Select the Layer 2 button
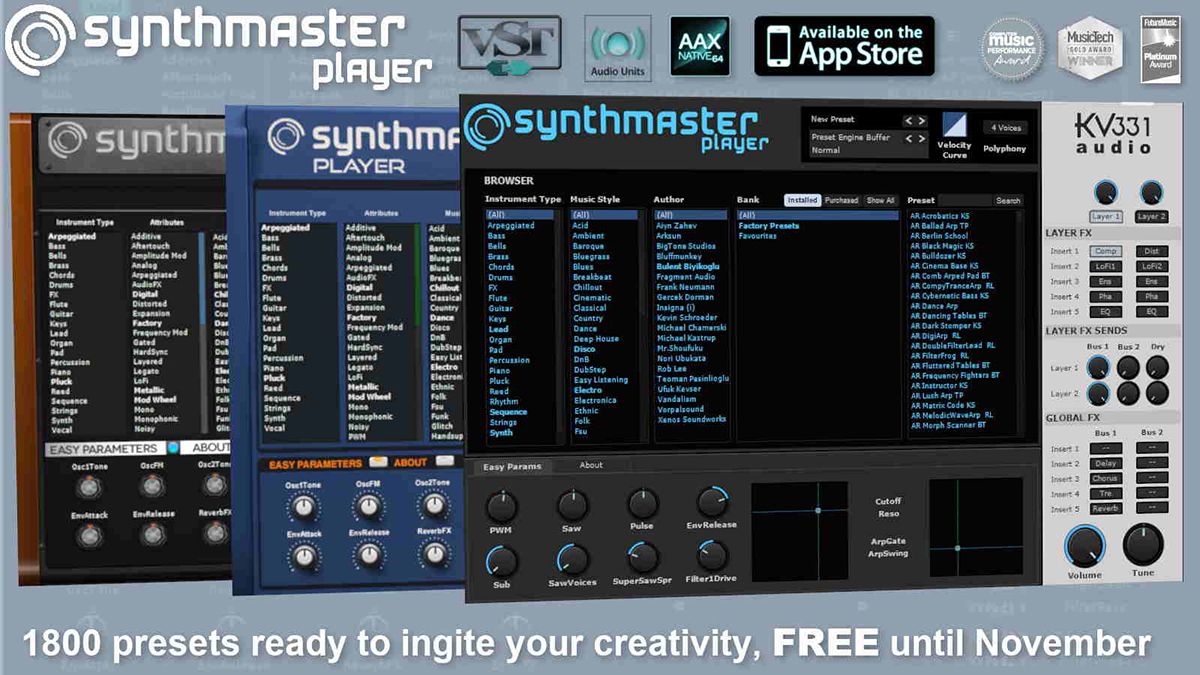 point(1151,216)
